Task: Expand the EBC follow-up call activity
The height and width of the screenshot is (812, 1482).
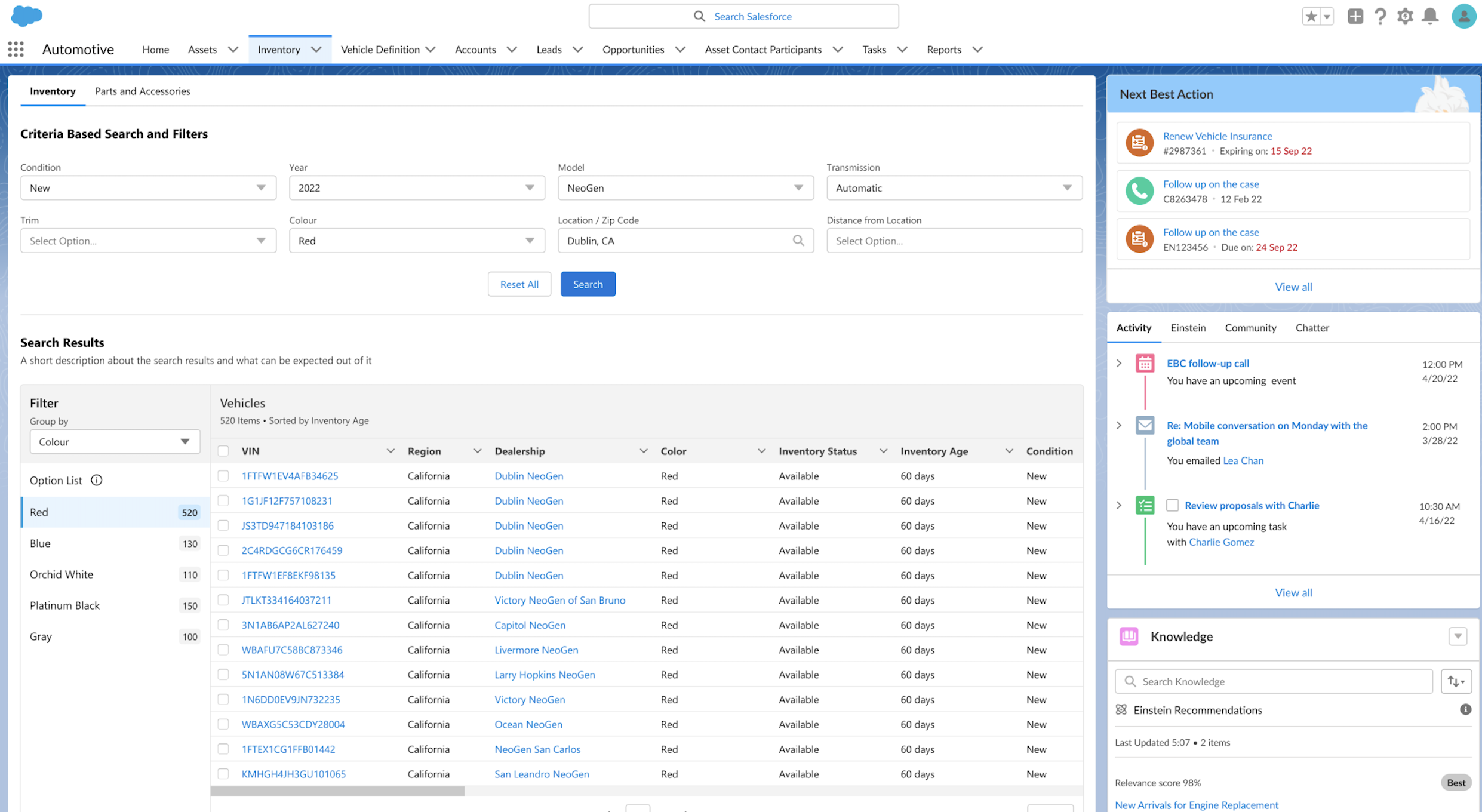Action: 1119,363
